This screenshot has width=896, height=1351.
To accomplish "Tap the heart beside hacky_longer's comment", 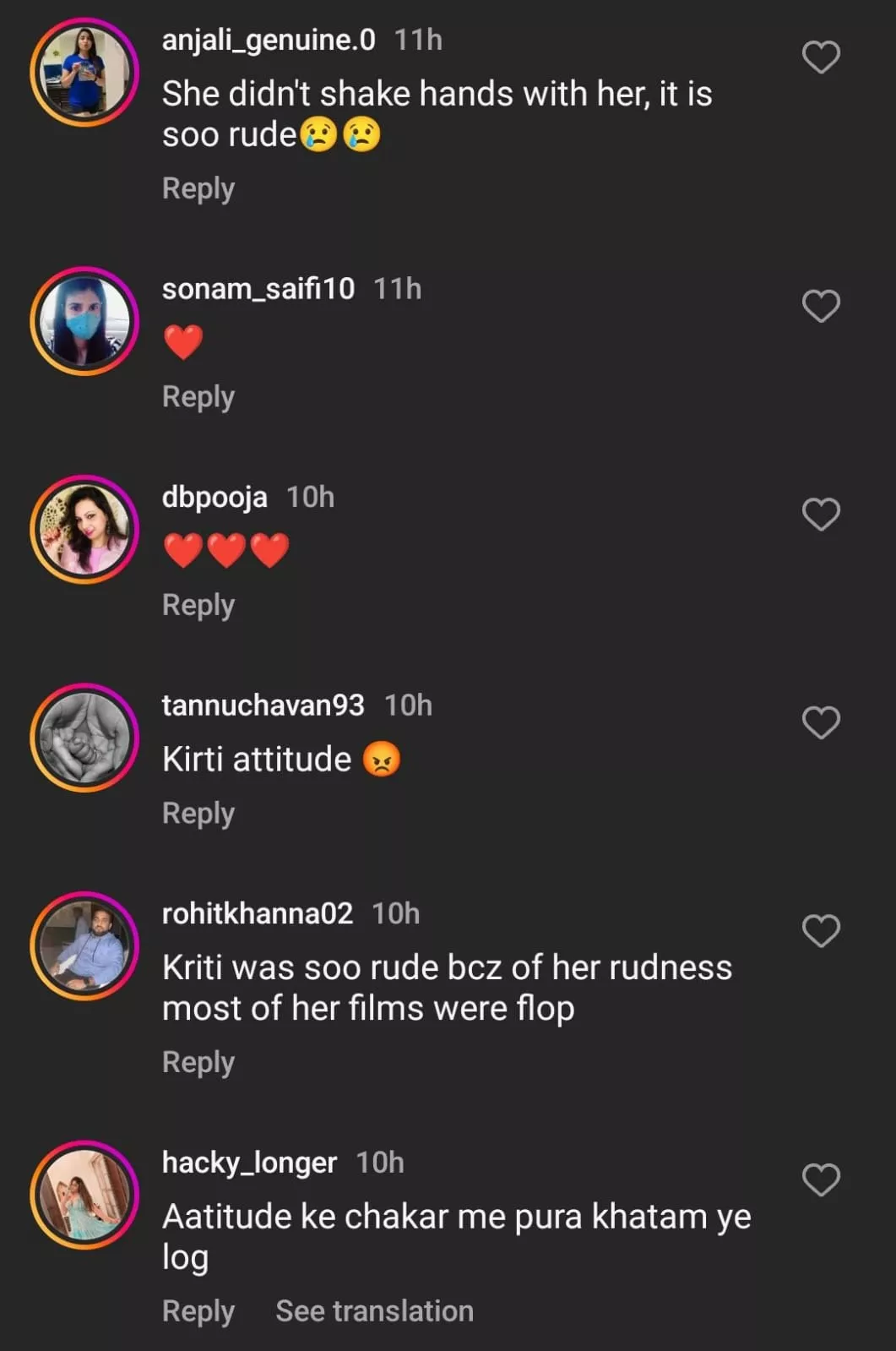I will [x=820, y=1179].
